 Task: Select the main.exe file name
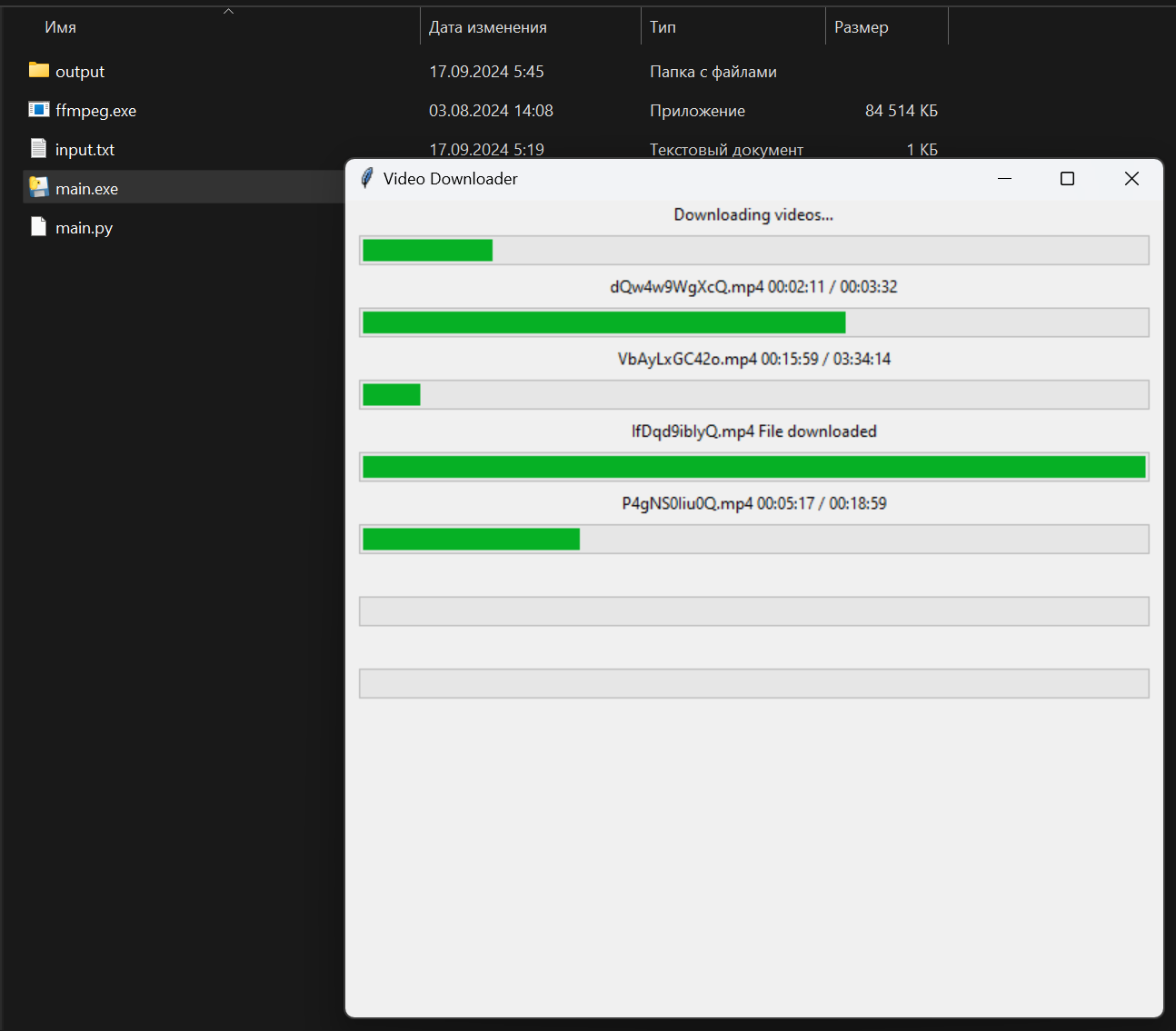pos(86,188)
